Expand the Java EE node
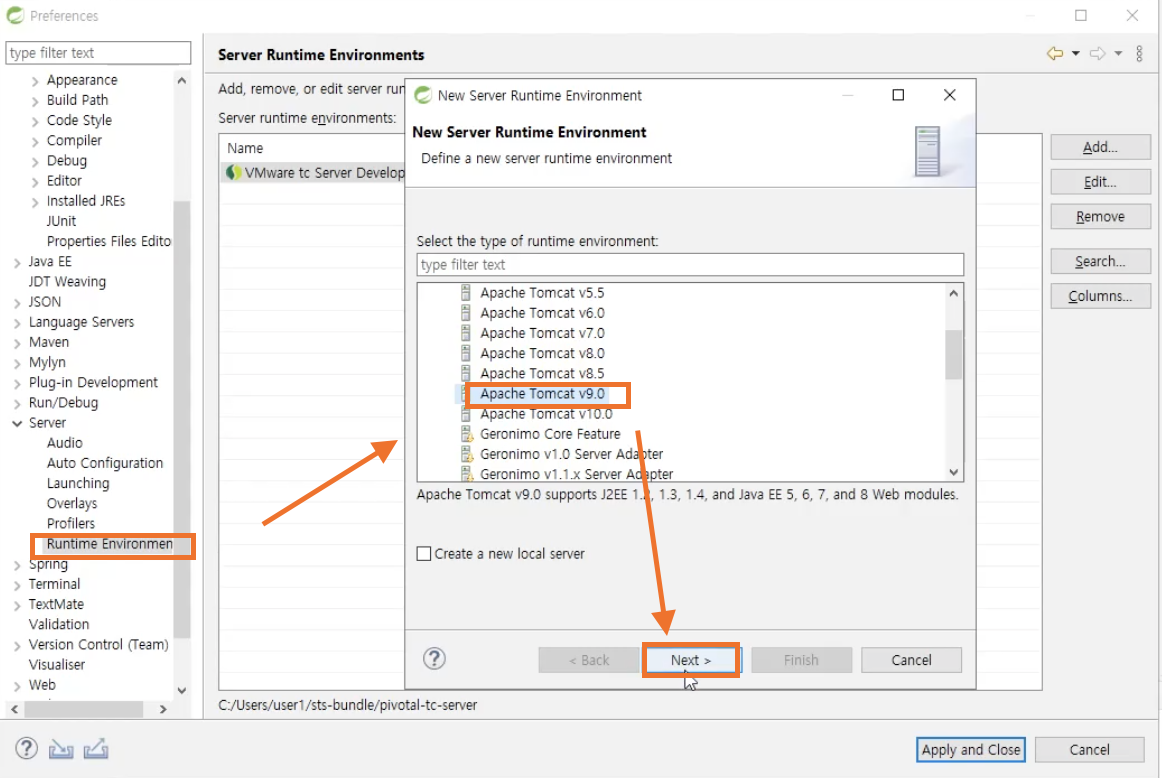The height and width of the screenshot is (778, 1162). click(17, 262)
